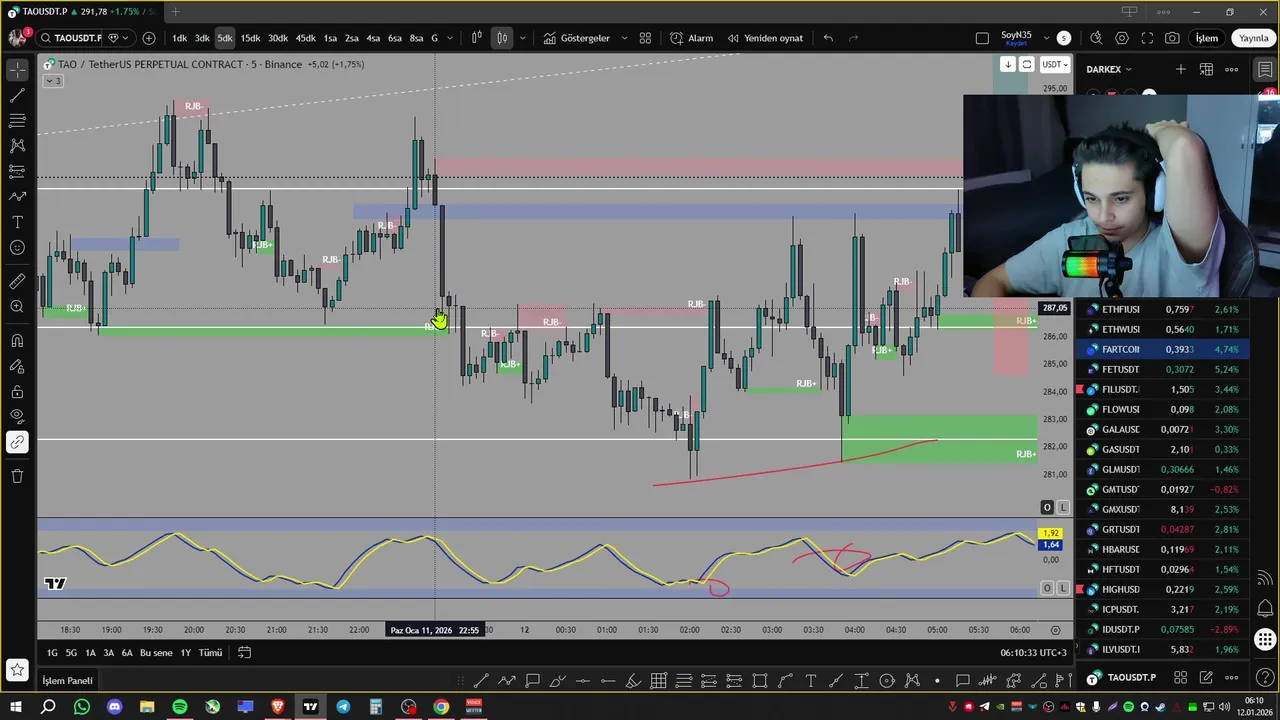This screenshot has height=720, width=1280.
Task: Start Yeniden oynat bar replay
Action: pyautogui.click(x=766, y=38)
